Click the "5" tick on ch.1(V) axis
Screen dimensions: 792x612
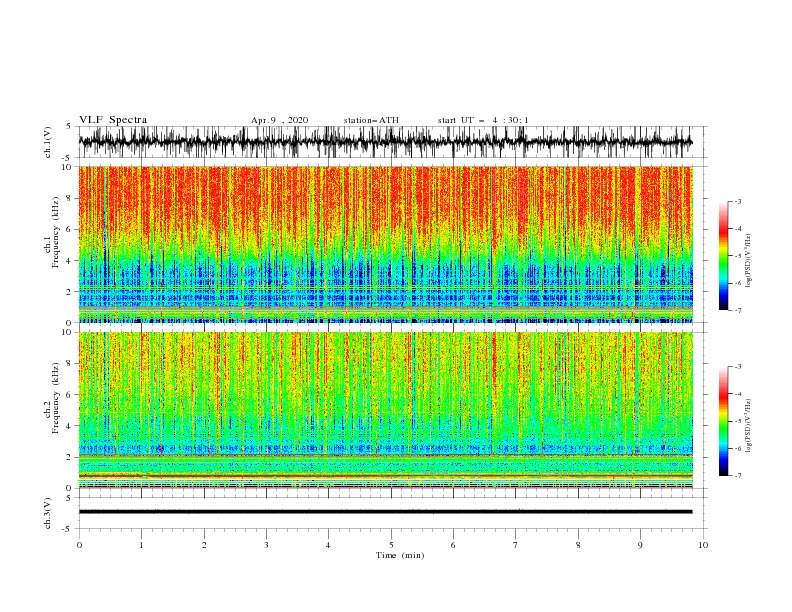tap(69, 126)
